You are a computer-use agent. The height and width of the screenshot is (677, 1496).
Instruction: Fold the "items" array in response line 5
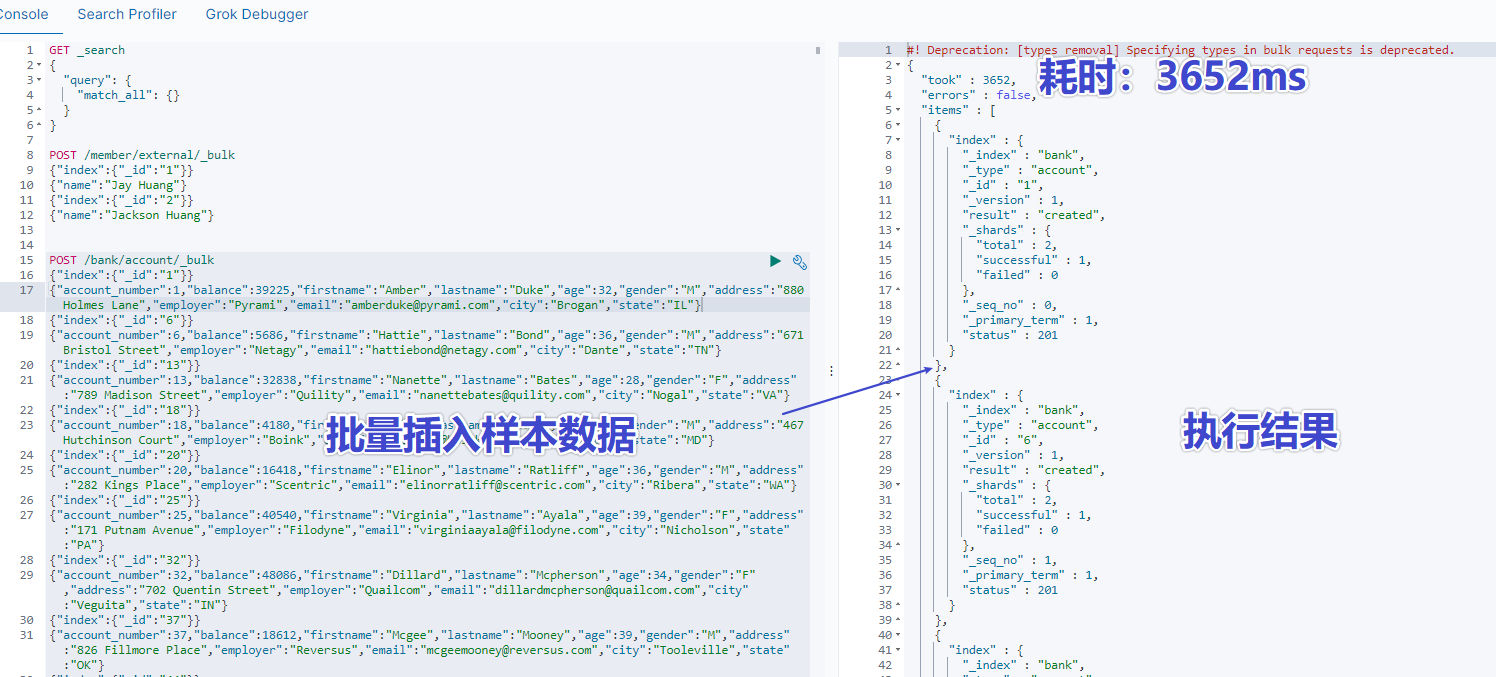[897, 110]
